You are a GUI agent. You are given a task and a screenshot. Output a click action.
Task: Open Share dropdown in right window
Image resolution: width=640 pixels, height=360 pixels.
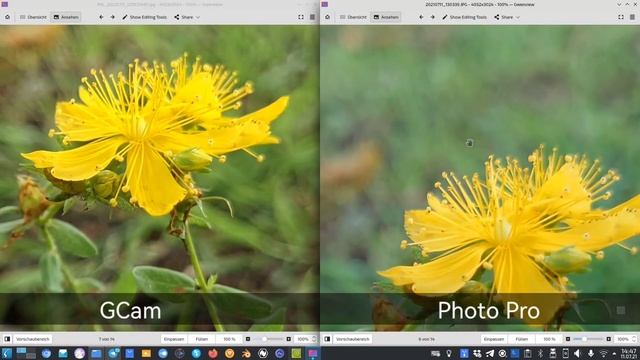(x=507, y=17)
